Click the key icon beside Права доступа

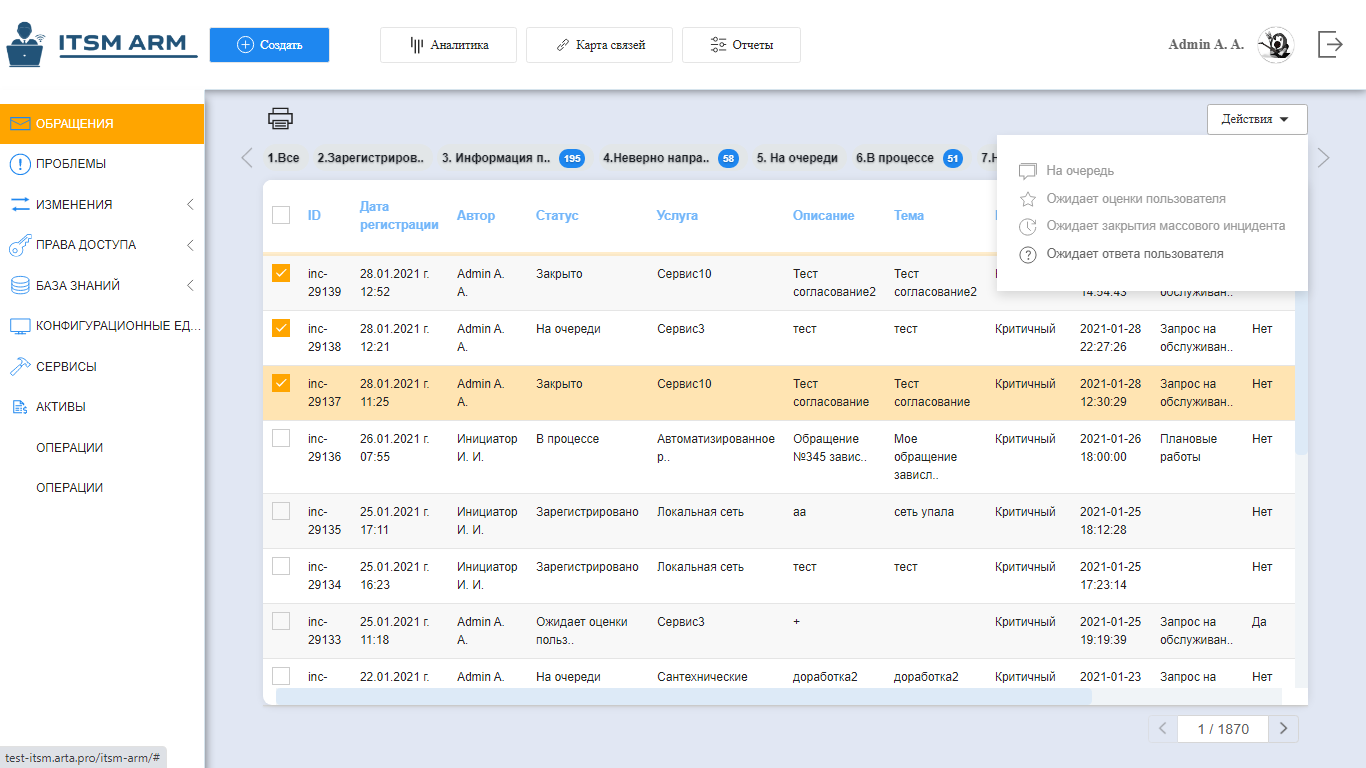[x=20, y=245]
